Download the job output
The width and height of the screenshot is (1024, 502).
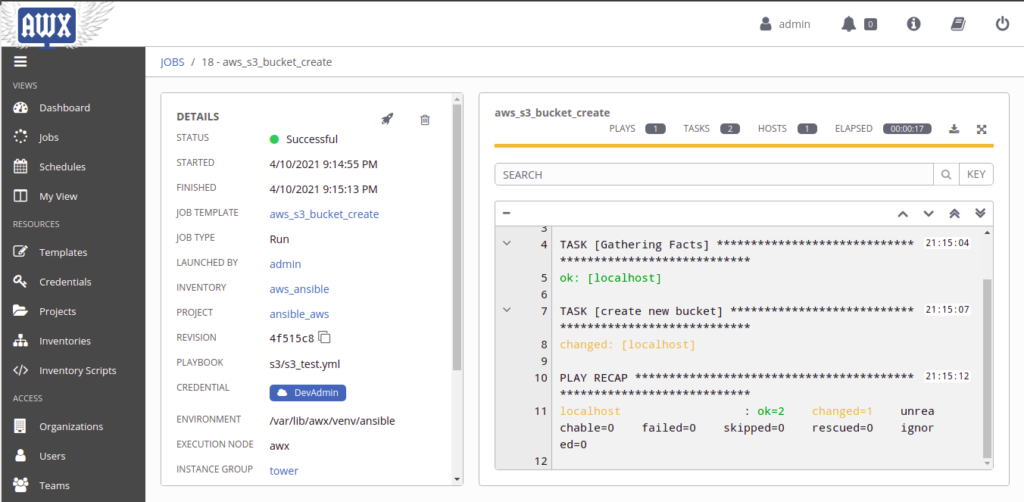point(953,129)
